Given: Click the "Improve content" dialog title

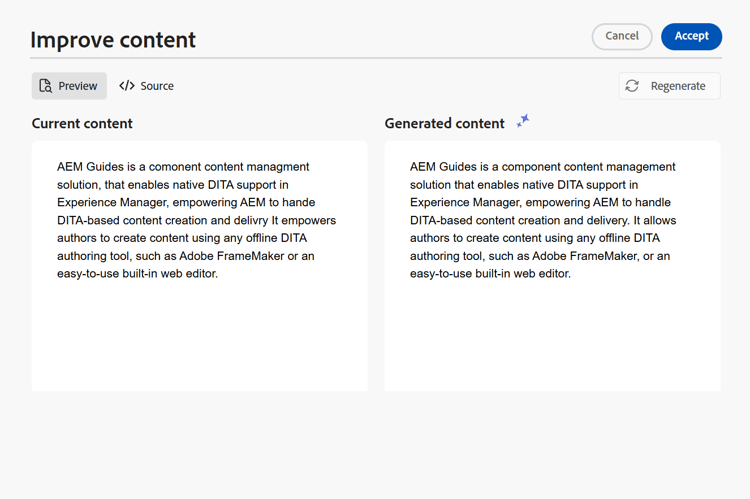Looking at the screenshot, I should [113, 40].
